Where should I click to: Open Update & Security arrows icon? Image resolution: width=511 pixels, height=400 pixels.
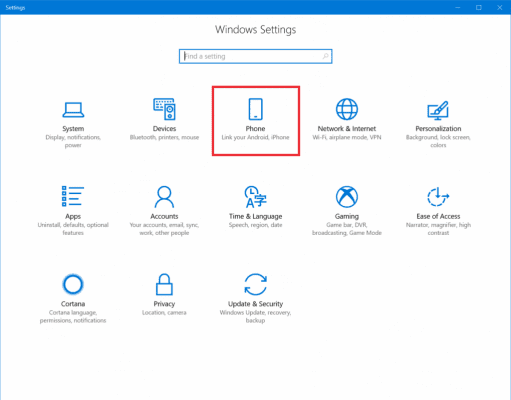[255, 284]
